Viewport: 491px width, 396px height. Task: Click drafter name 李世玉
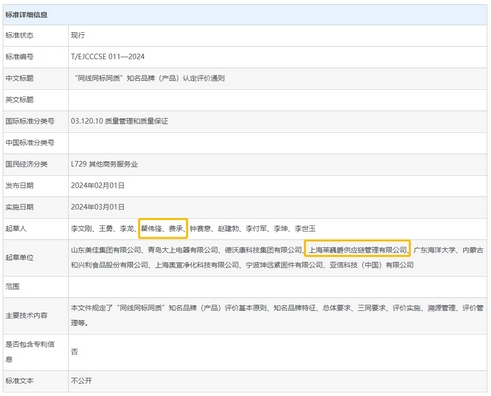click(305, 229)
